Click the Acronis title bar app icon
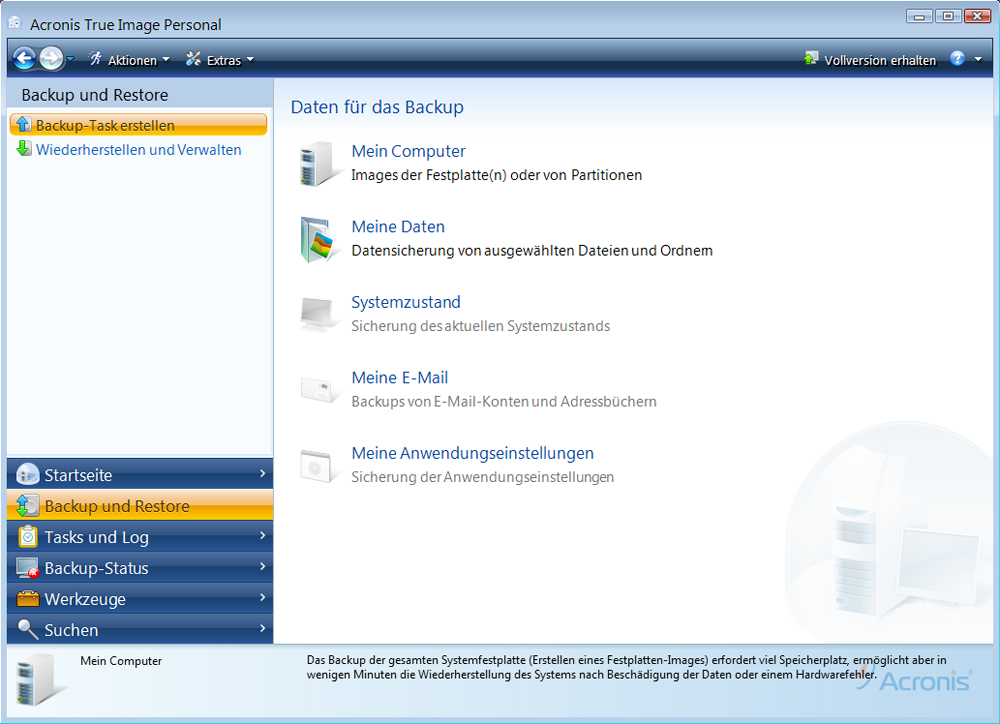This screenshot has width=1000, height=724. click(15, 23)
